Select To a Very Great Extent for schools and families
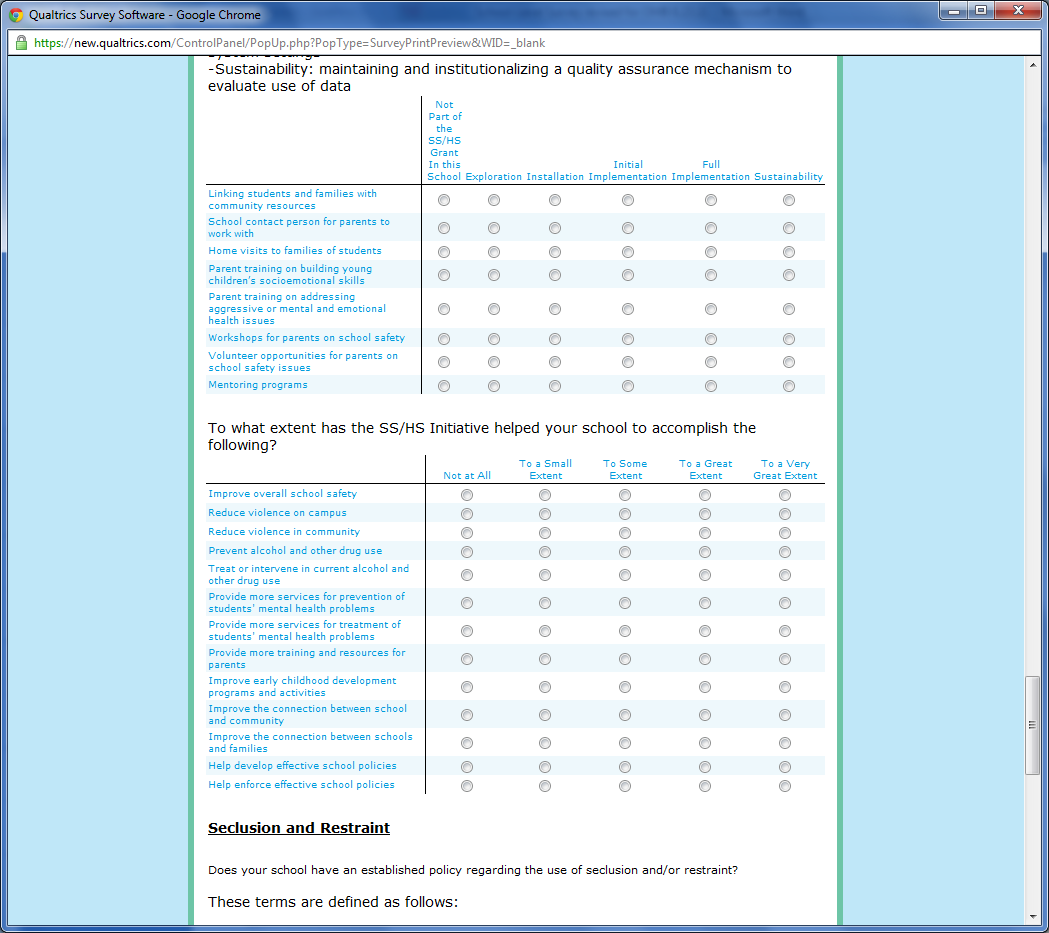The width and height of the screenshot is (1049, 933). pos(785,744)
